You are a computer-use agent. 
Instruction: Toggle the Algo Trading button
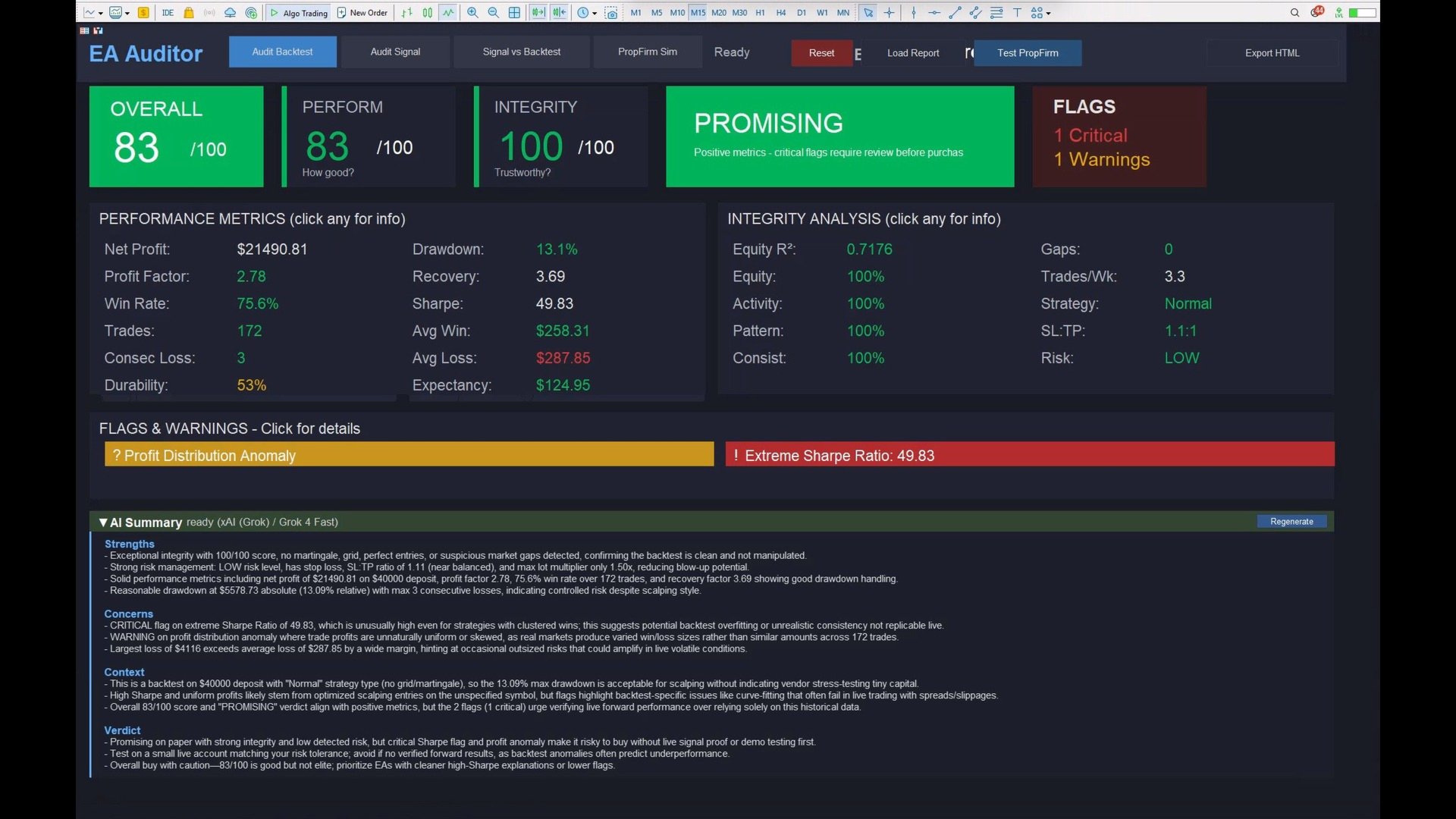pos(299,13)
